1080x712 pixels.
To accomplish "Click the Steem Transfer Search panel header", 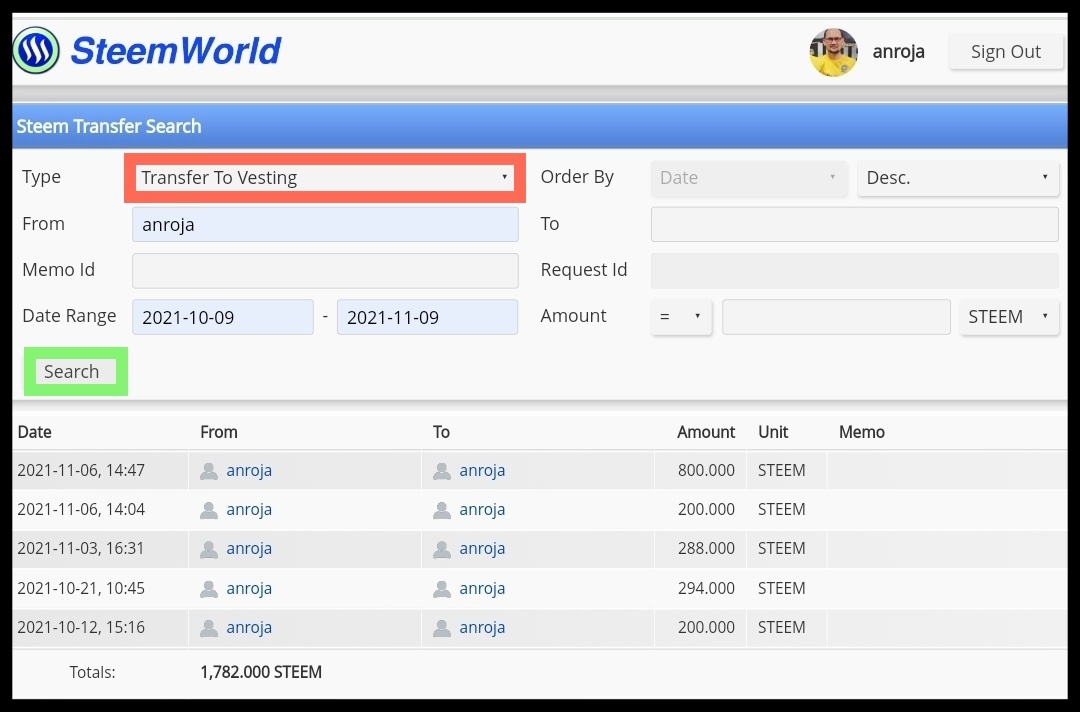I will (x=539, y=126).
